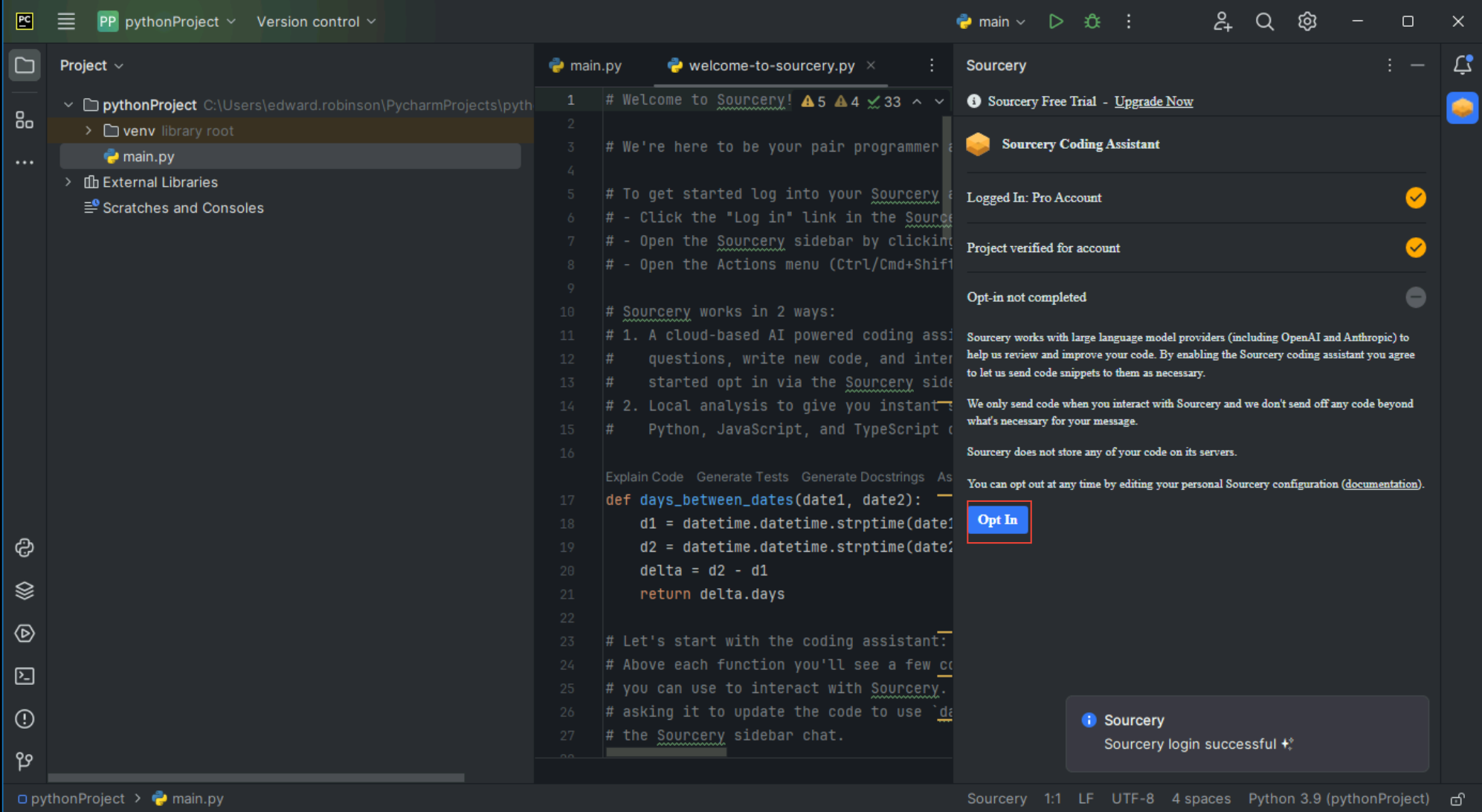Click the PyCharm logo icon
The width and height of the screenshot is (1482, 812).
click(25, 22)
